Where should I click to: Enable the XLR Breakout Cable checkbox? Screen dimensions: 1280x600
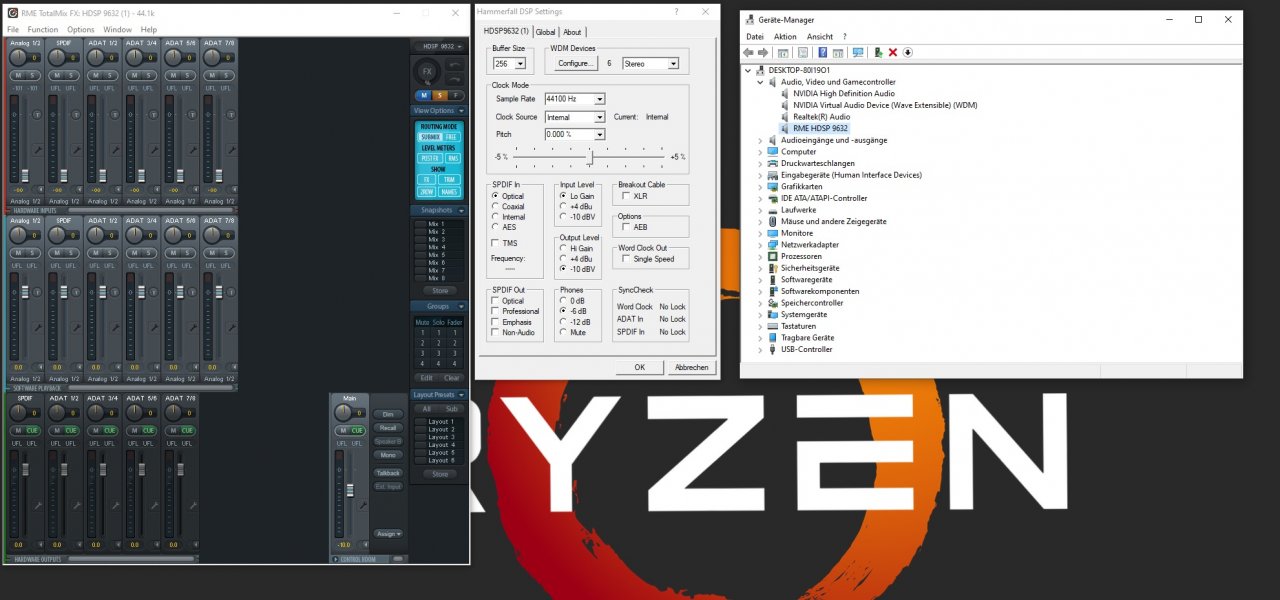coord(626,196)
